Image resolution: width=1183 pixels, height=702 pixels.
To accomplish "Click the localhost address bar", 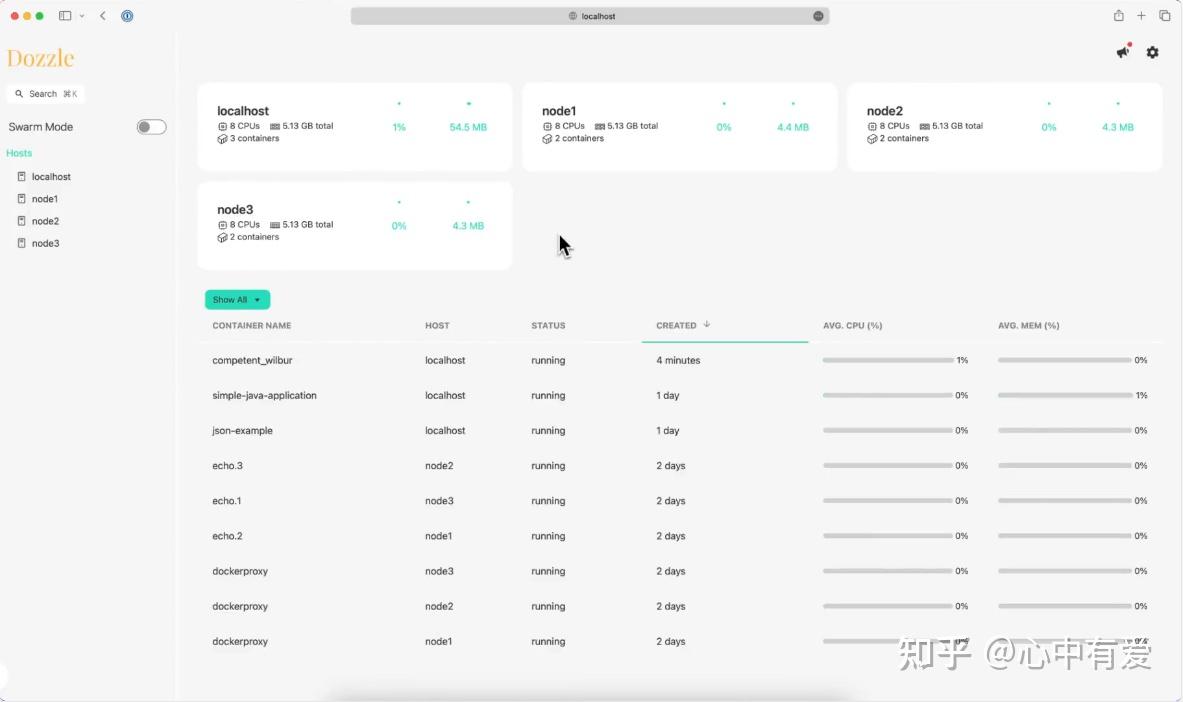I will pyautogui.click(x=590, y=16).
